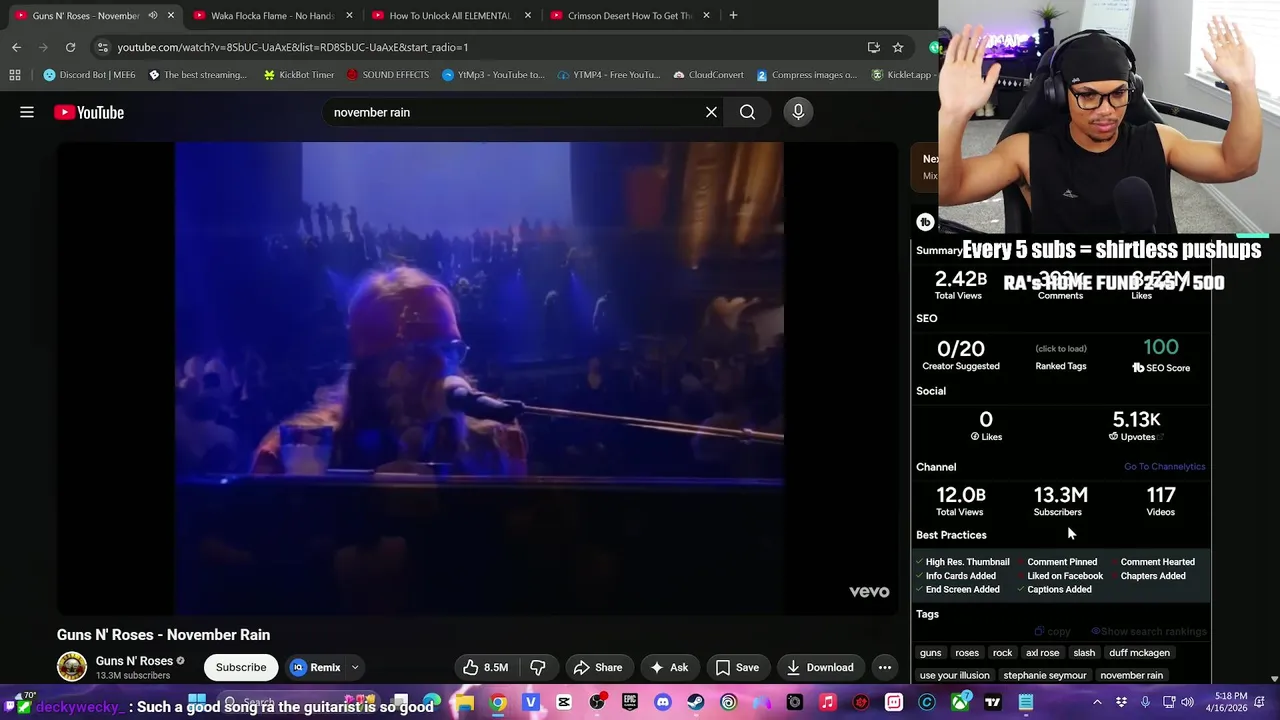Switch to How To Unlock All ELEMENTAL tab
Viewport: 1280px width, 720px height.
pyautogui.click(x=450, y=15)
